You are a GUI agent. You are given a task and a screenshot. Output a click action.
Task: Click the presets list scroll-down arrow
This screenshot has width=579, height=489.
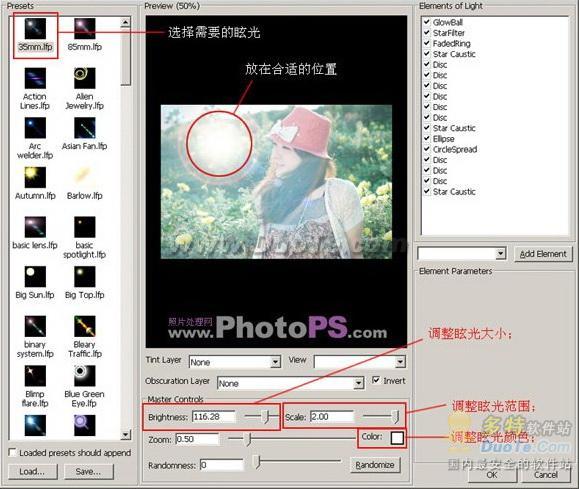[126, 434]
